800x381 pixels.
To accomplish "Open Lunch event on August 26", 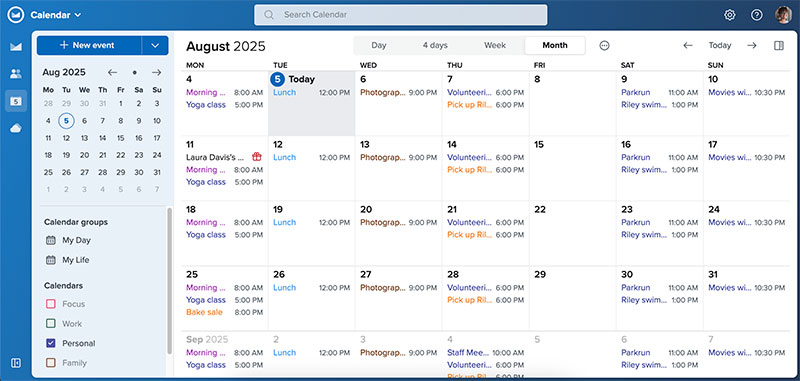I will (312, 288).
